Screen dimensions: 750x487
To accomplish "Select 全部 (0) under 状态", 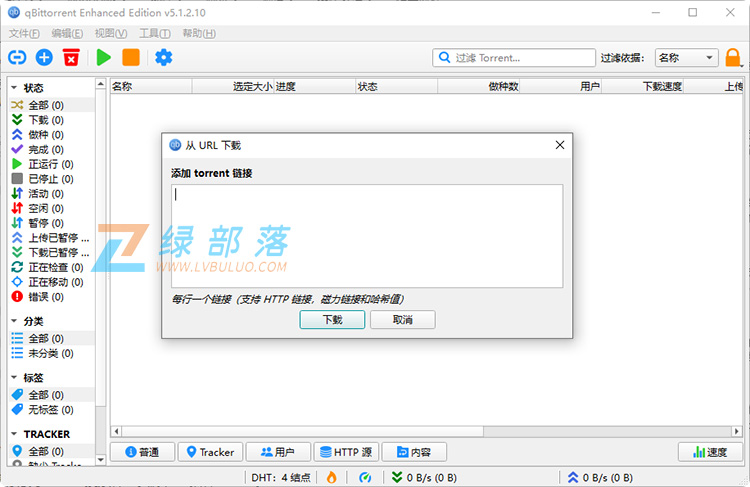I will click(52, 105).
